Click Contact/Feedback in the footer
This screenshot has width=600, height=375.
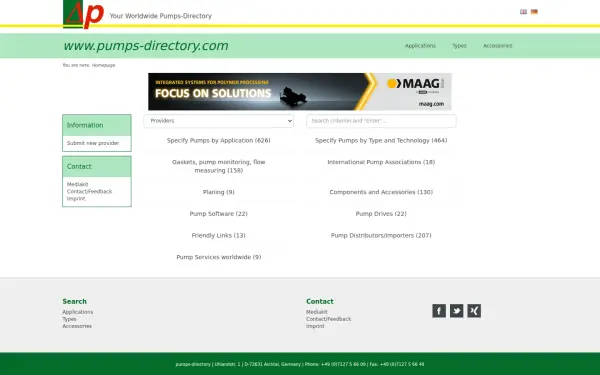pos(329,319)
